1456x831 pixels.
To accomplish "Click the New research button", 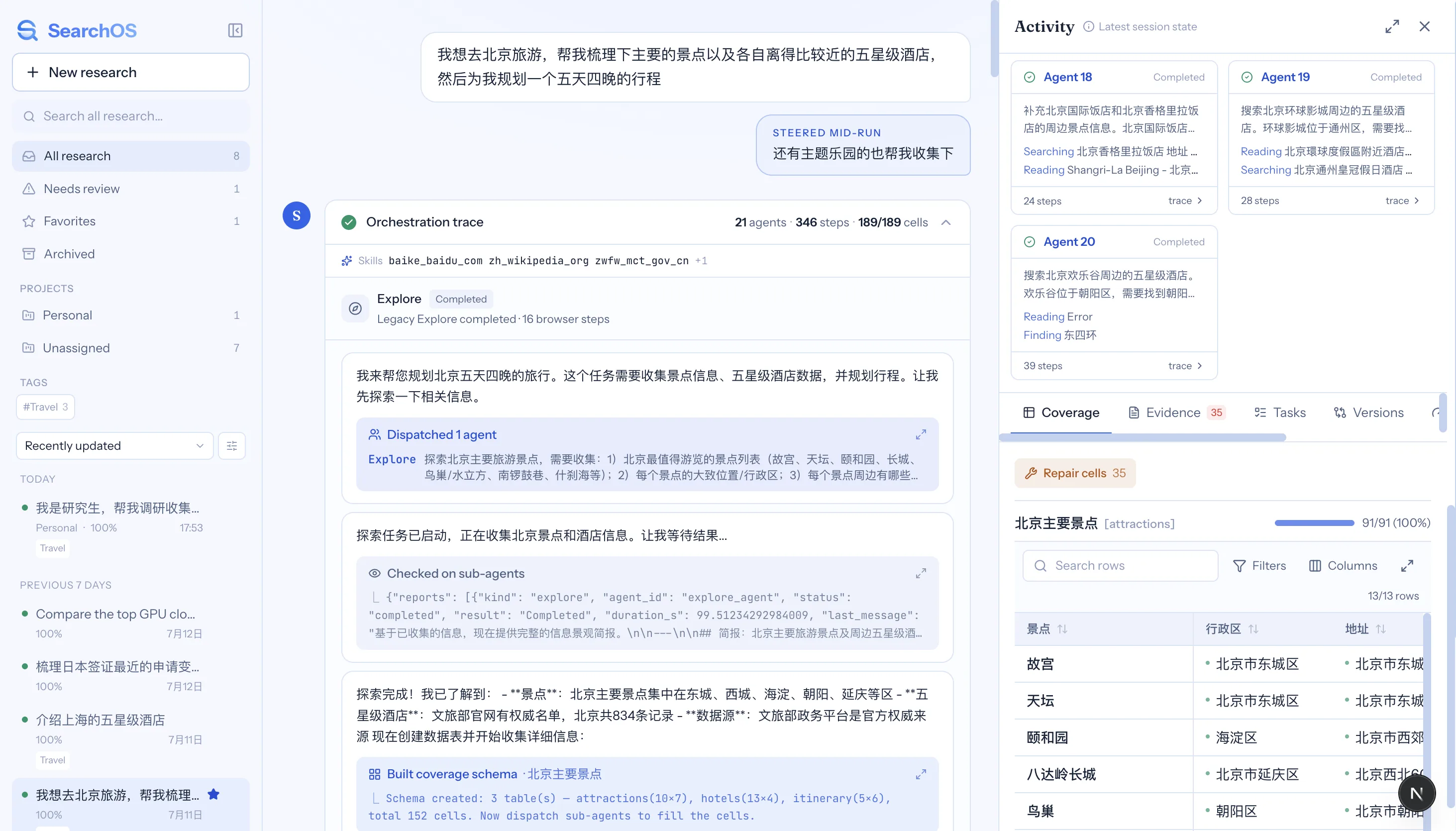I will [131, 73].
